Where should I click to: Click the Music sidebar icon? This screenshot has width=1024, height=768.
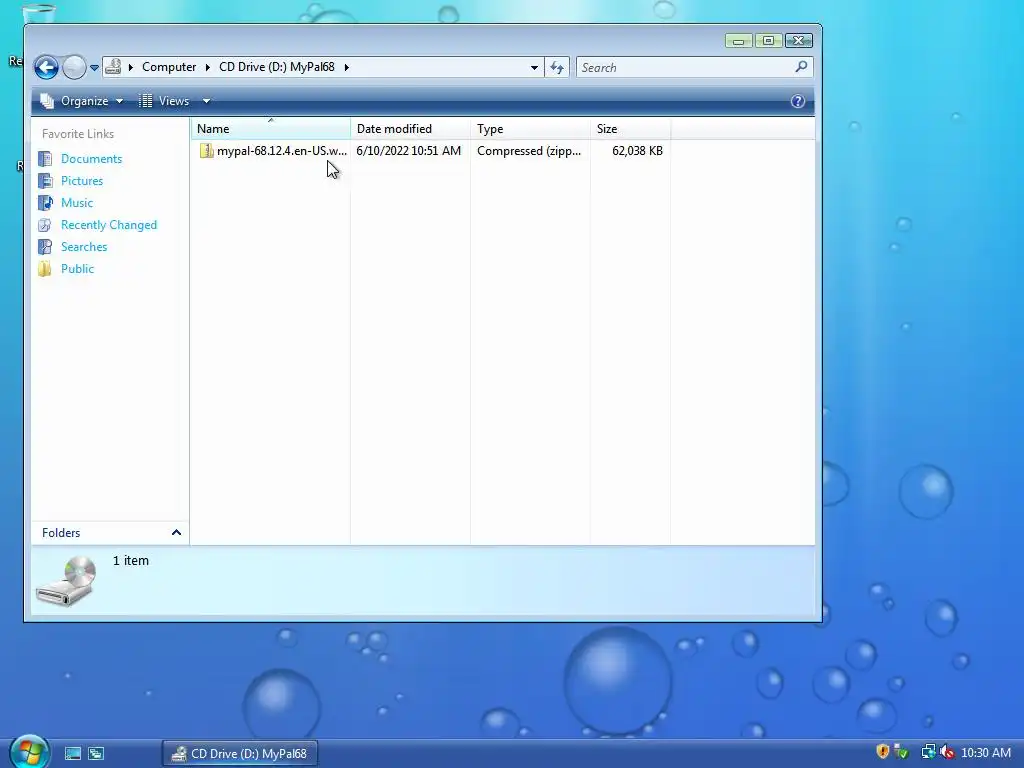tap(45, 203)
